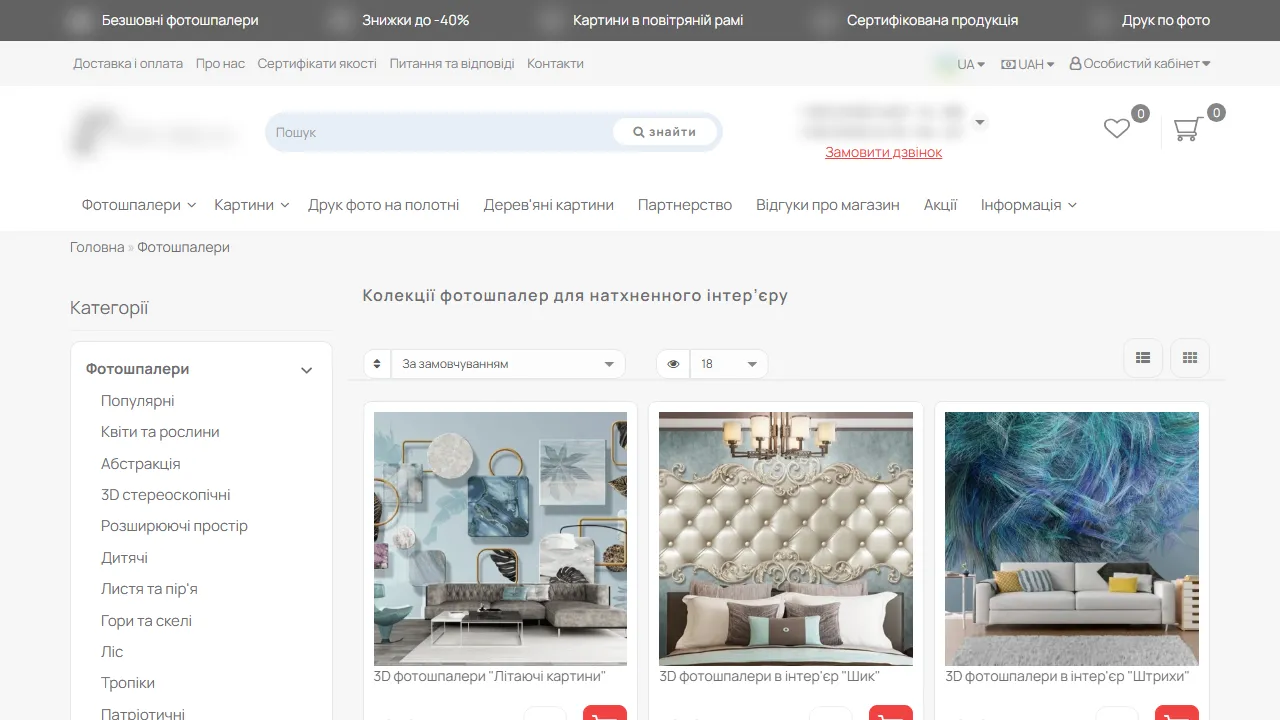Open the items-per-page dropdown showing 18

click(729, 364)
